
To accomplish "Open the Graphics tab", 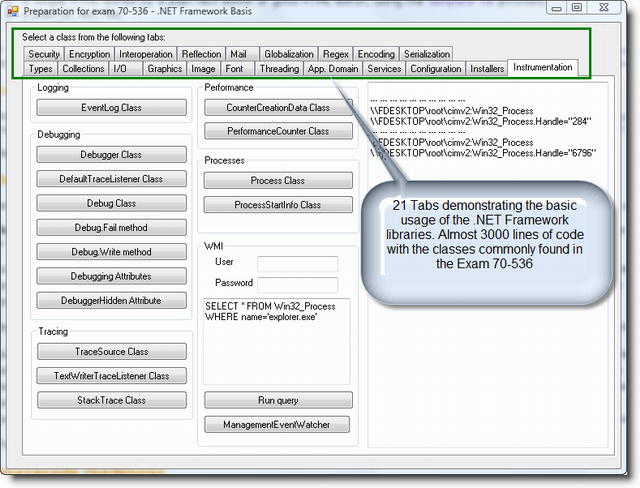I will [x=165, y=69].
